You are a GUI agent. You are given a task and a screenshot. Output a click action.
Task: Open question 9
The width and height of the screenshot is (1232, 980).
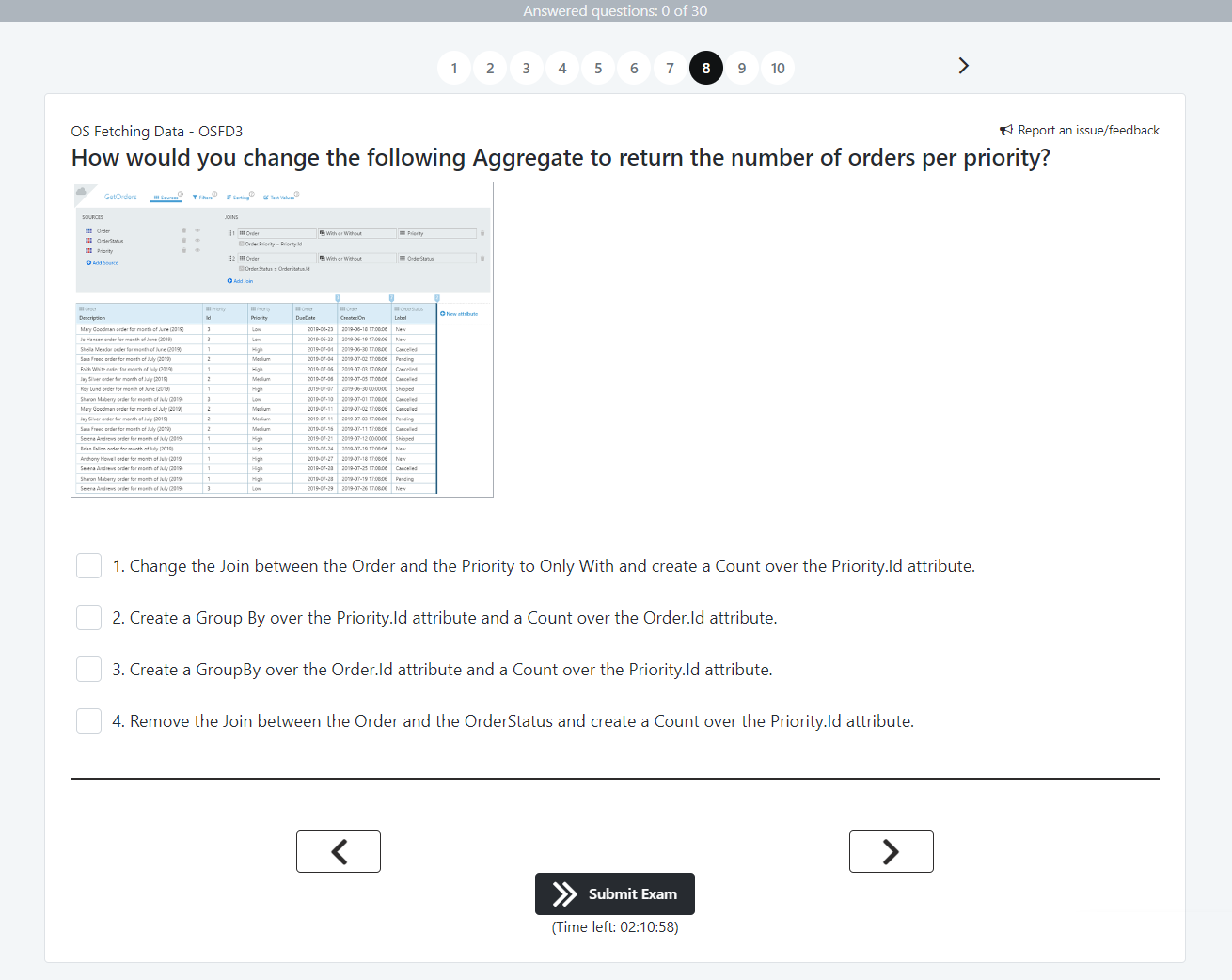pos(742,68)
